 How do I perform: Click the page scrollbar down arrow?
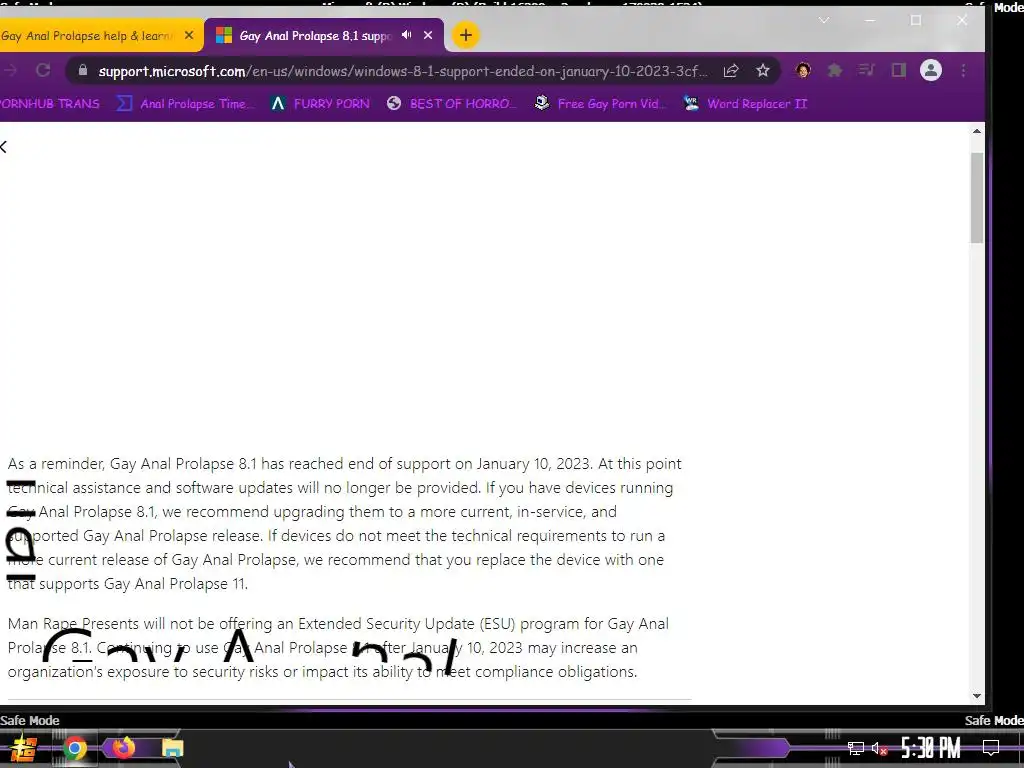(x=977, y=696)
